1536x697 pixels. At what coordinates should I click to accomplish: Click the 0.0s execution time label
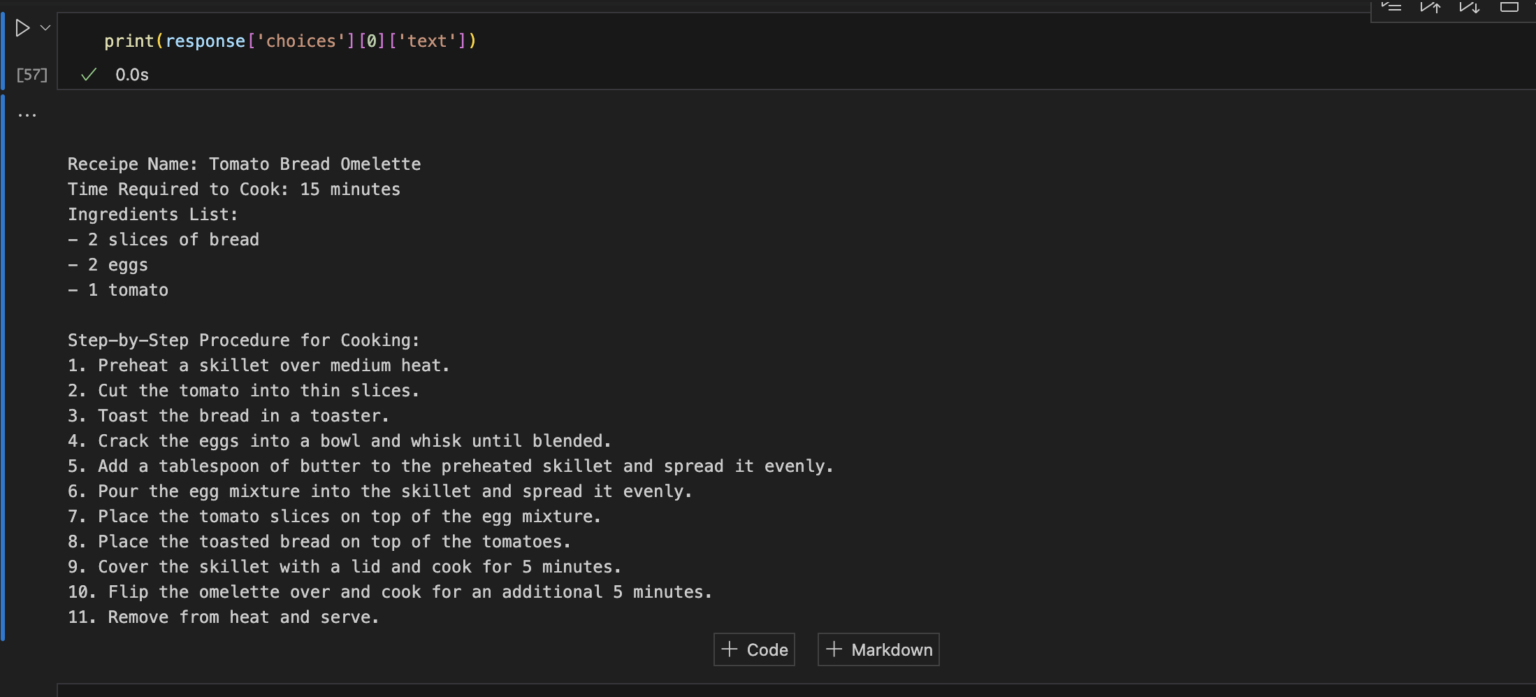click(131, 73)
